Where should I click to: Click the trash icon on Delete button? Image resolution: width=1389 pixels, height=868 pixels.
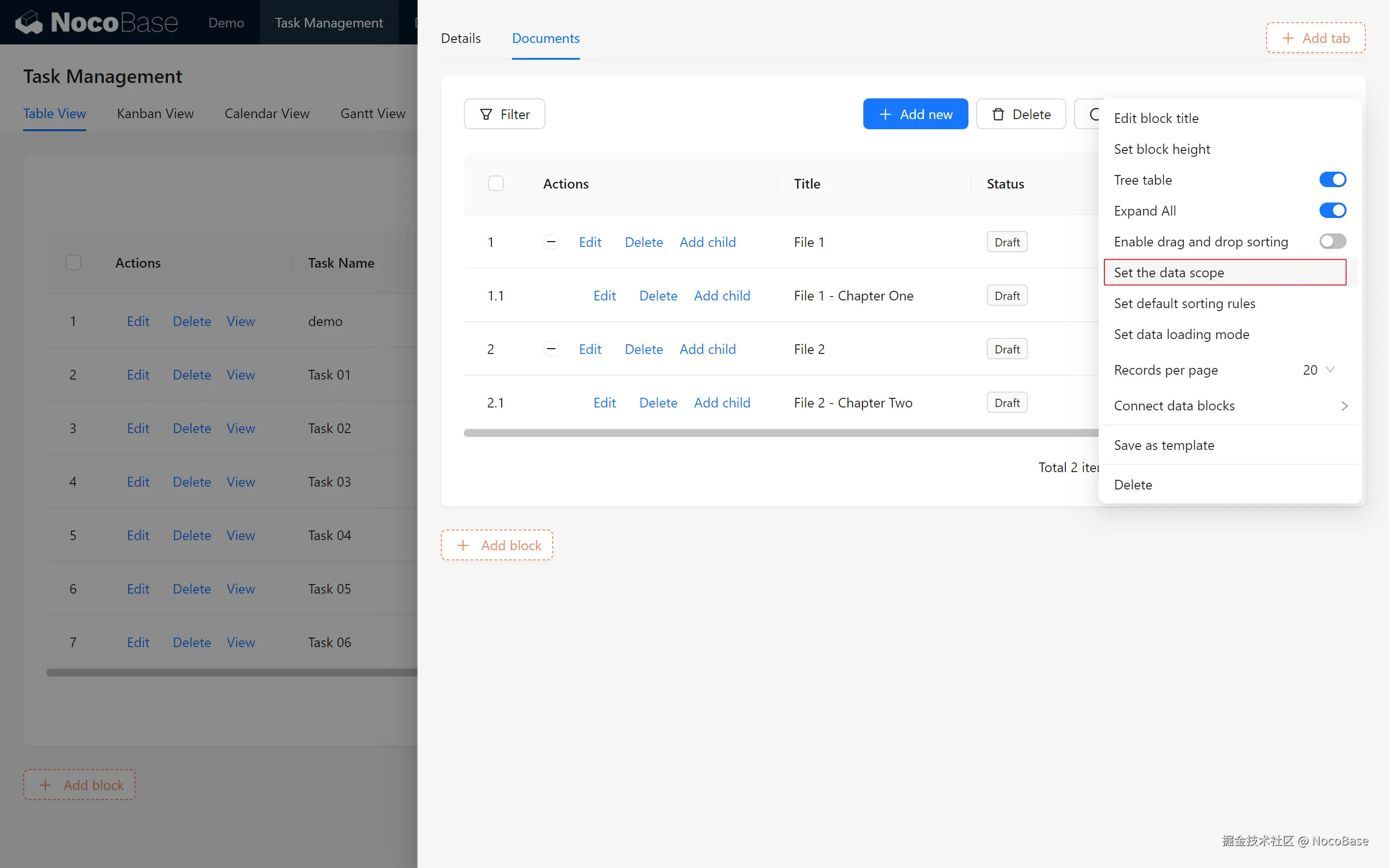tap(998, 114)
